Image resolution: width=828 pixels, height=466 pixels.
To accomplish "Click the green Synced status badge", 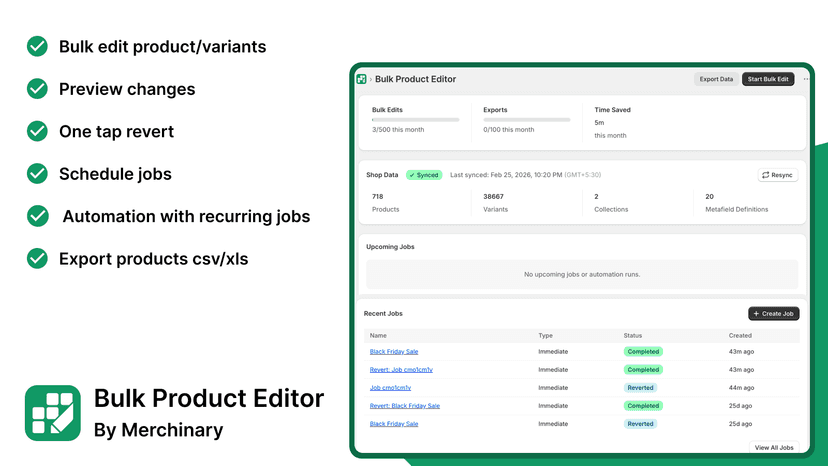I will 424,175.
